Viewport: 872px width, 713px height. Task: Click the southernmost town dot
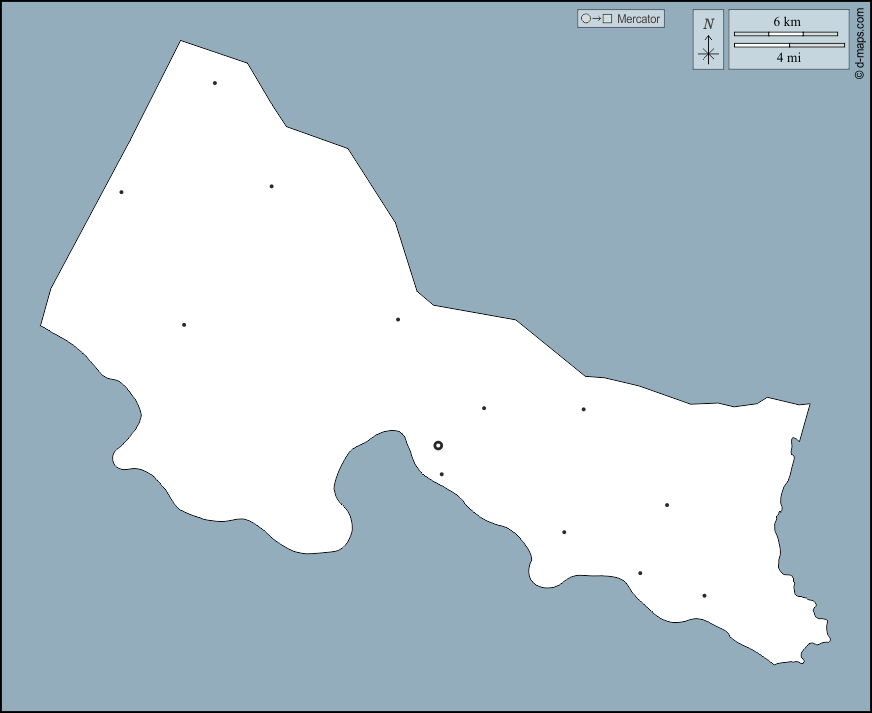point(704,596)
